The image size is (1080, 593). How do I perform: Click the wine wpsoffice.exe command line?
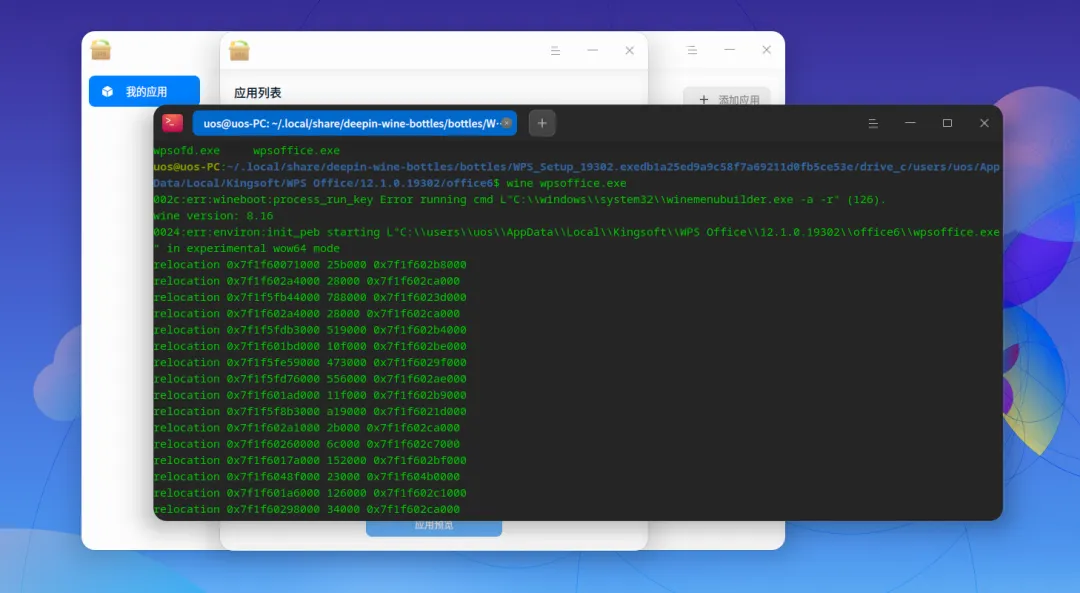click(x=566, y=183)
